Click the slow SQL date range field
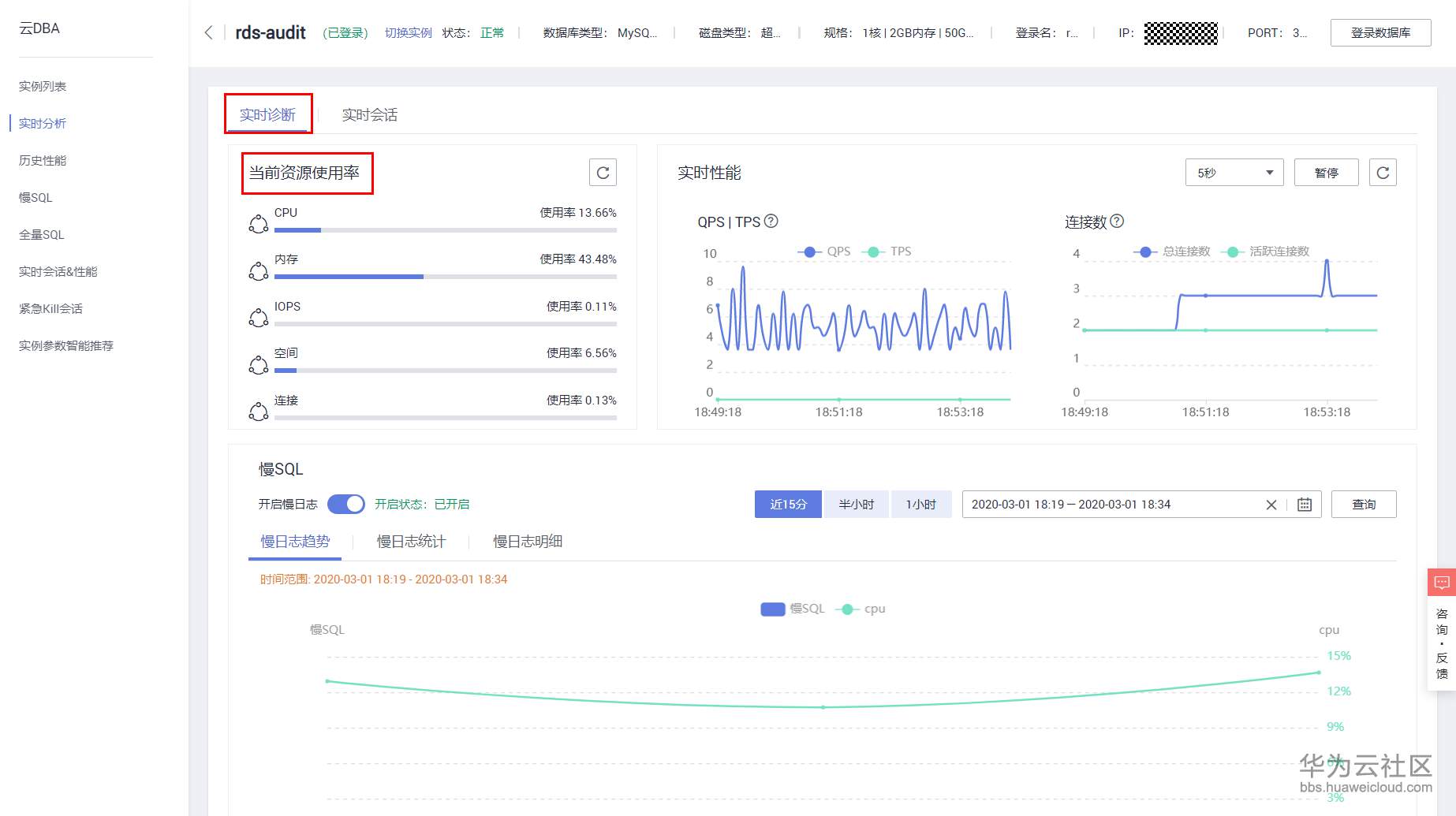Viewport: 1456px width, 816px height. (1141, 505)
